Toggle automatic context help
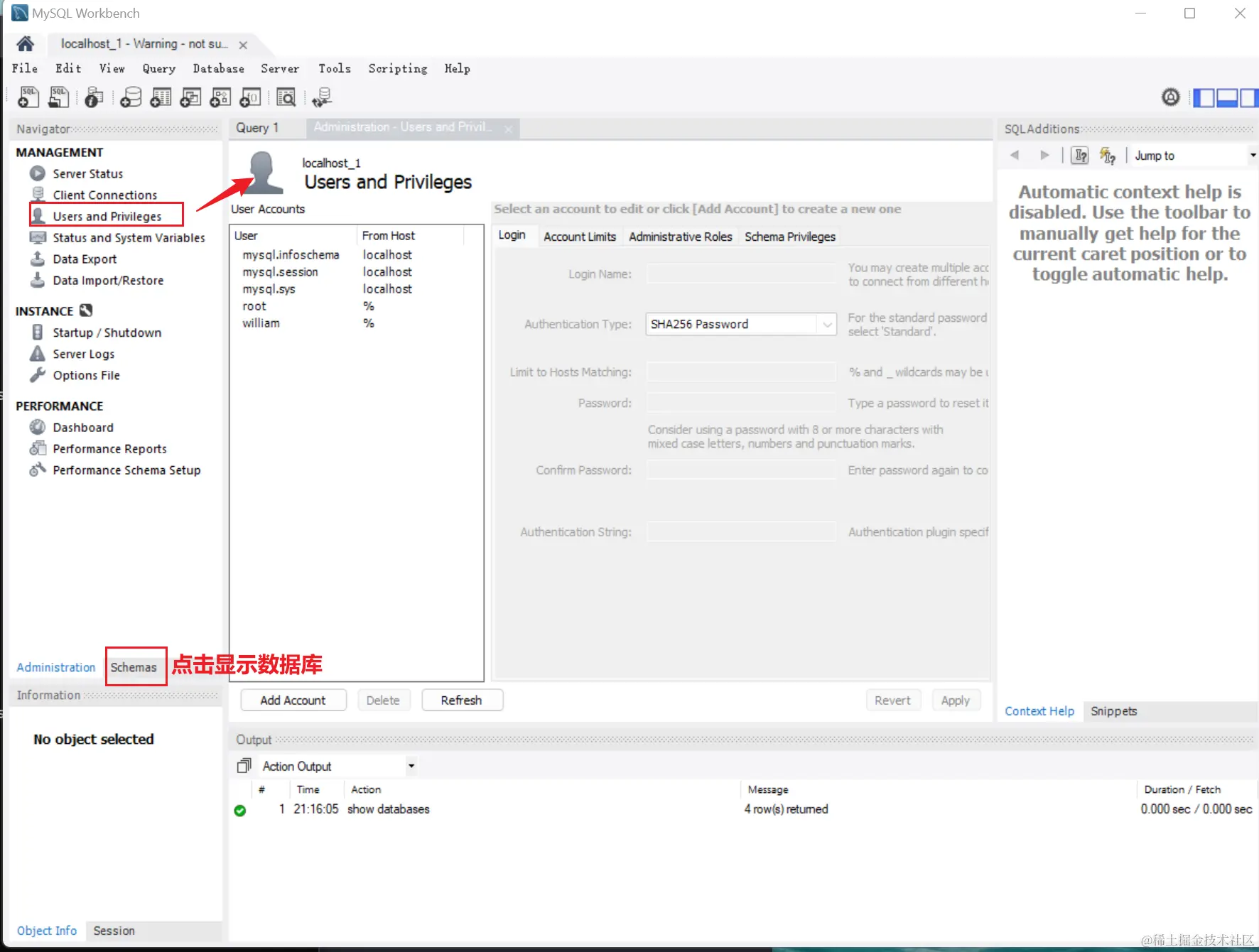This screenshot has width=1259, height=952. 1108,155
